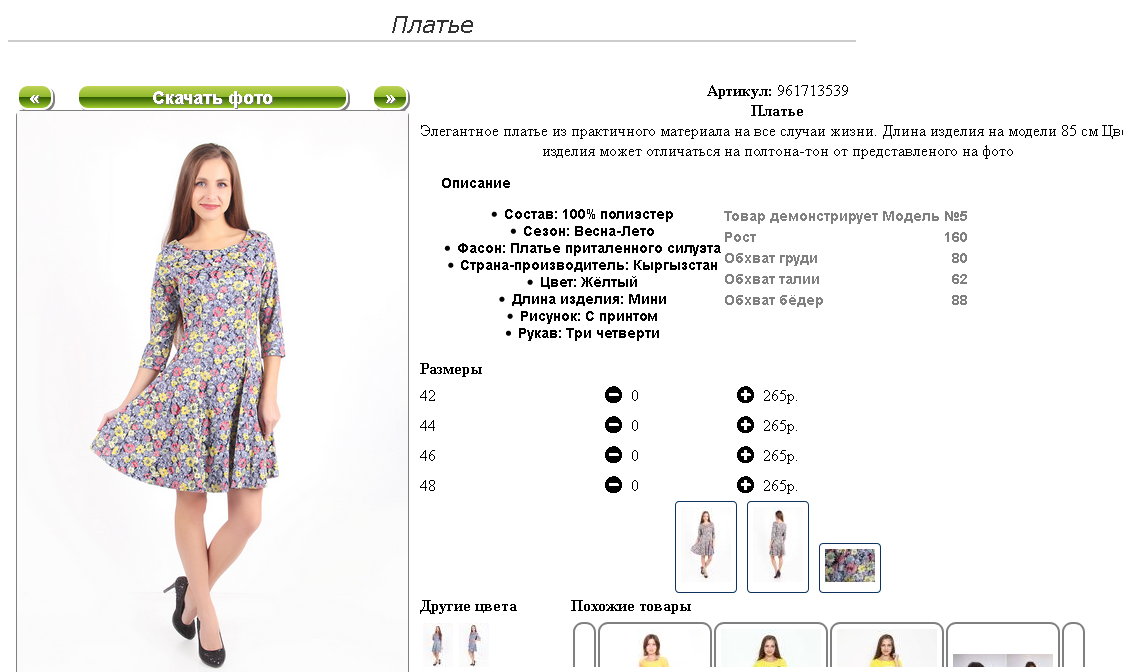Open third yellow dress similar product
The height and width of the screenshot is (672, 1123).
[x=887, y=648]
